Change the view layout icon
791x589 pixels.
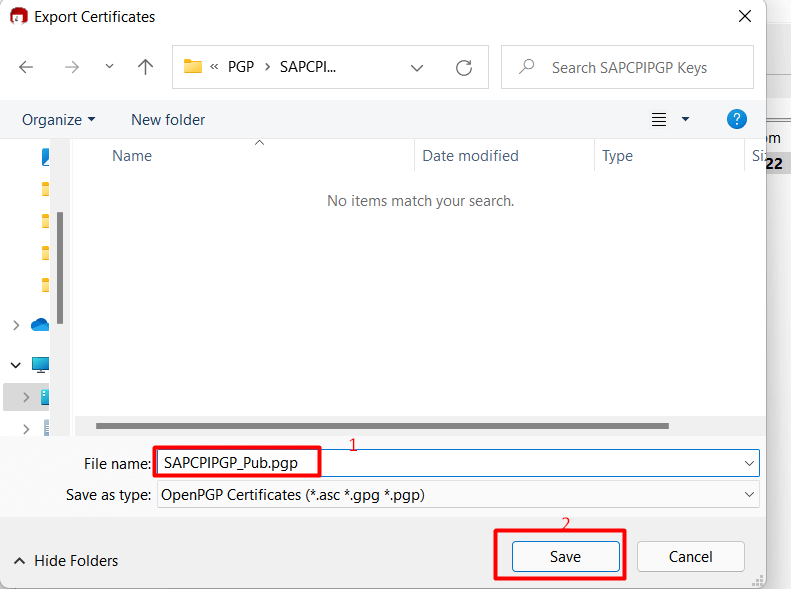(659, 120)
